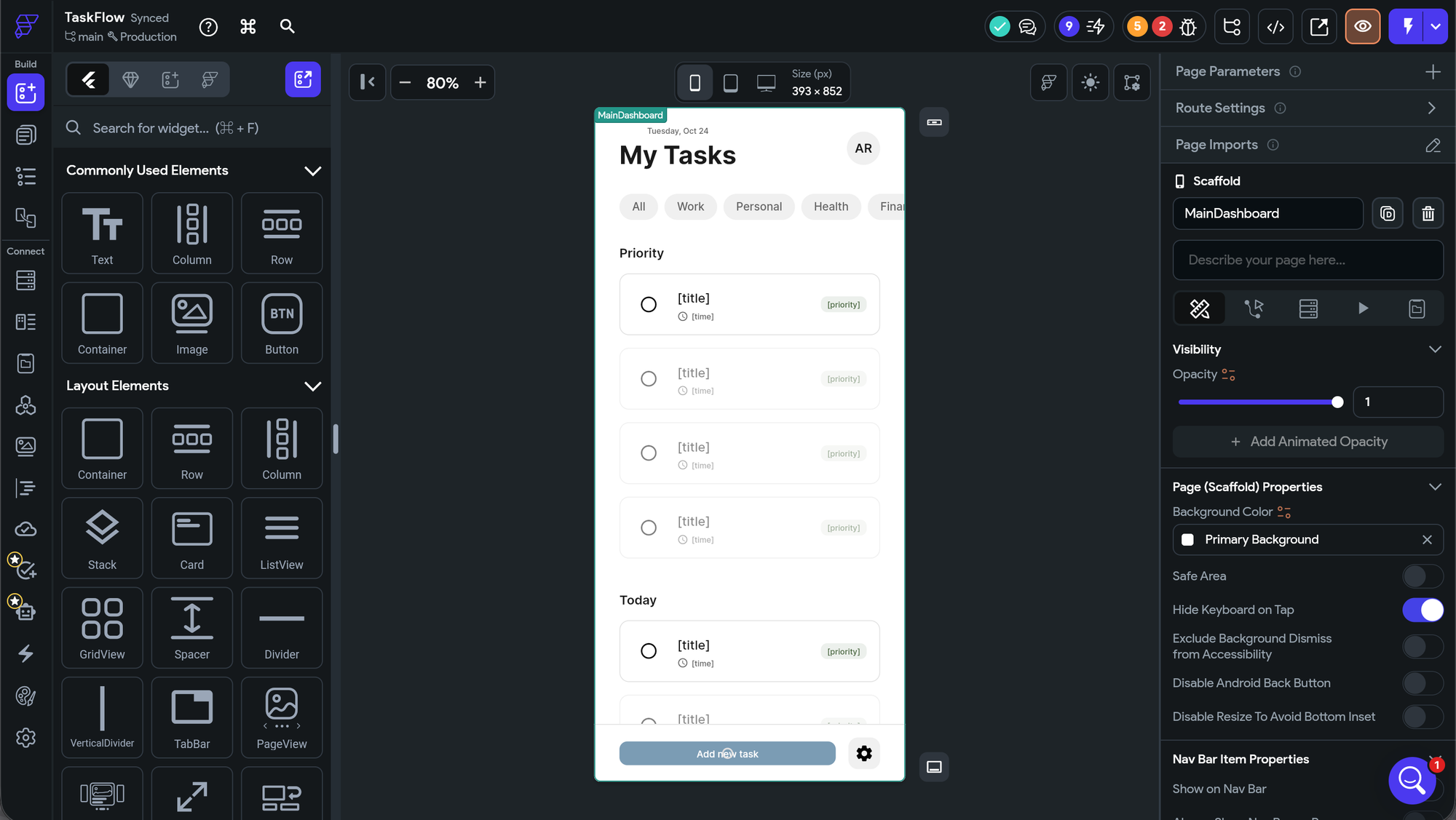Delete the MainDashboard page trash icon

(1428, 213)
